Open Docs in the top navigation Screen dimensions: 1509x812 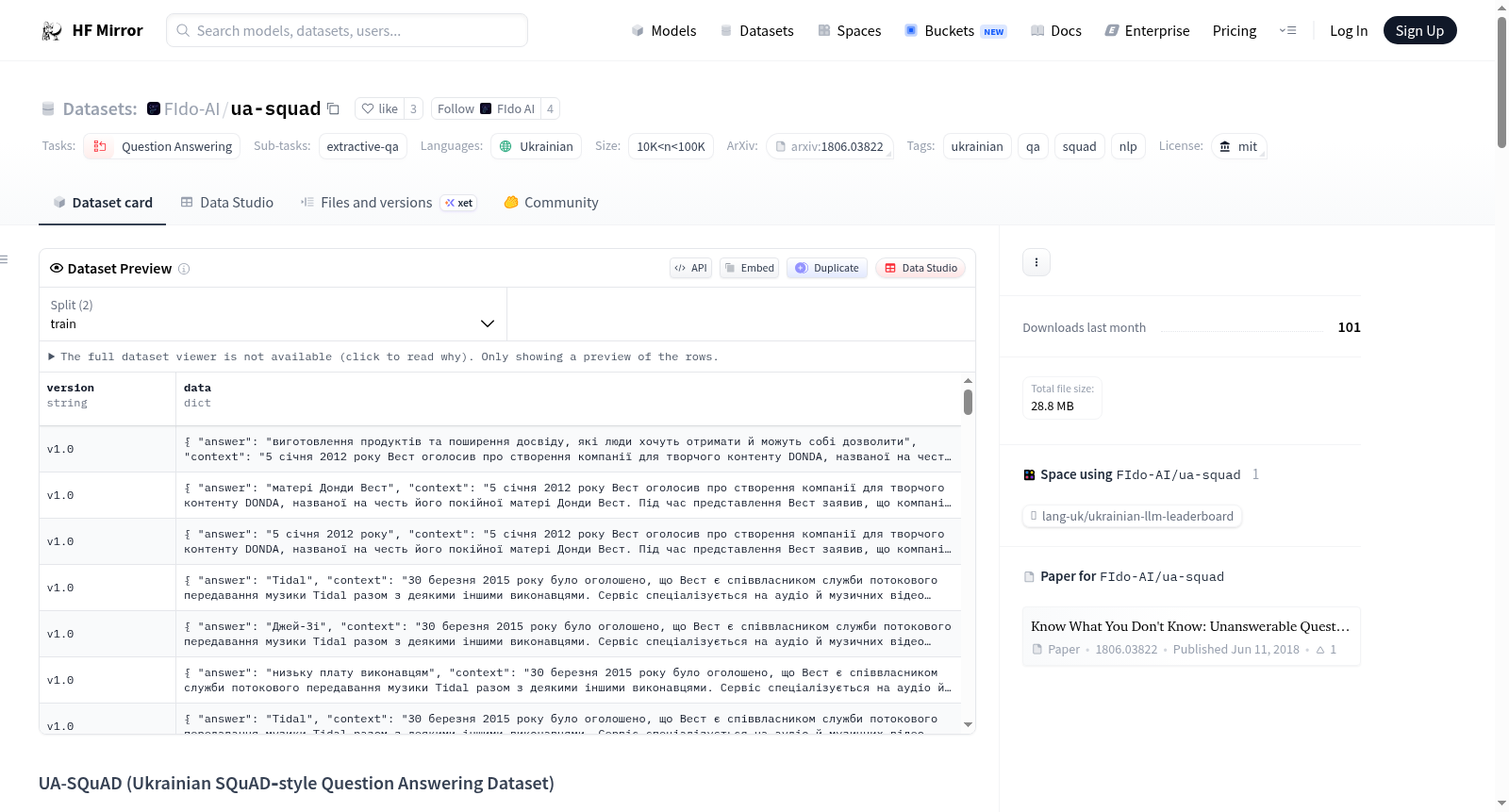tap(1056, 31)
